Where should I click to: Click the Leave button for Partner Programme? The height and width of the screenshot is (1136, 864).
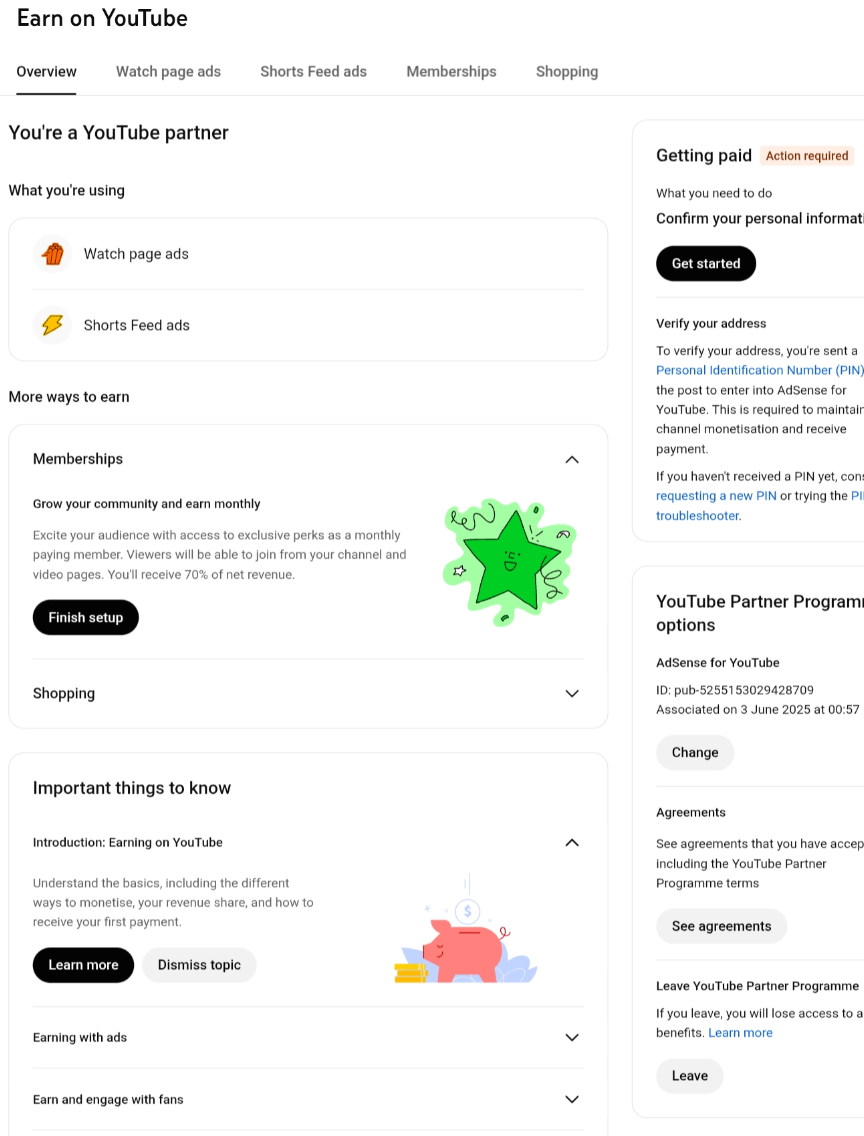pyautogui.click(x=690, y=1076)
